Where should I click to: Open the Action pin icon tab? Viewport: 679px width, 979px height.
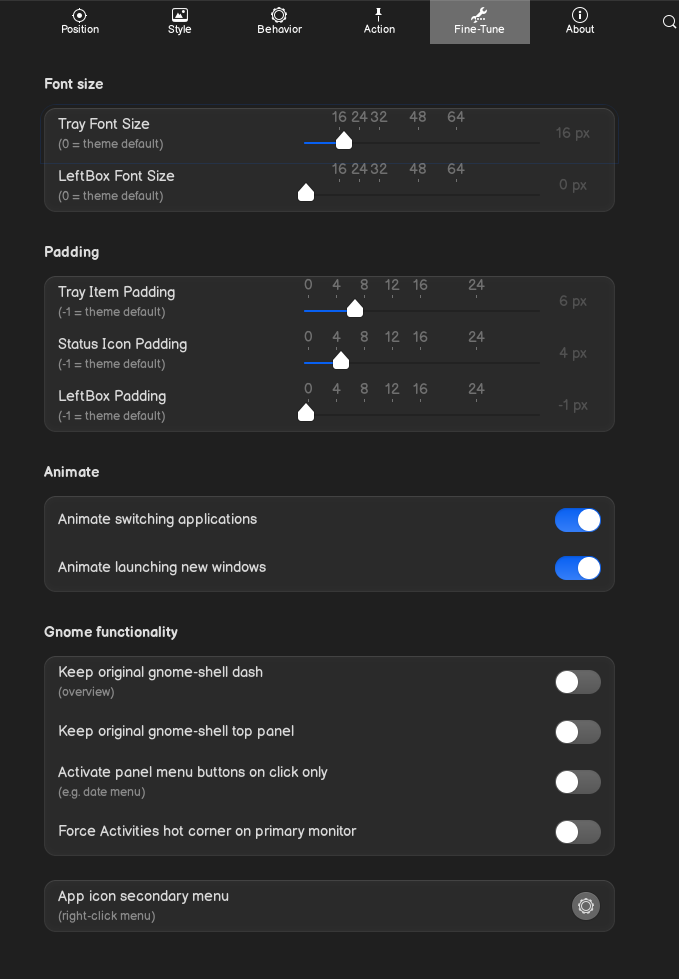point(379,15)
